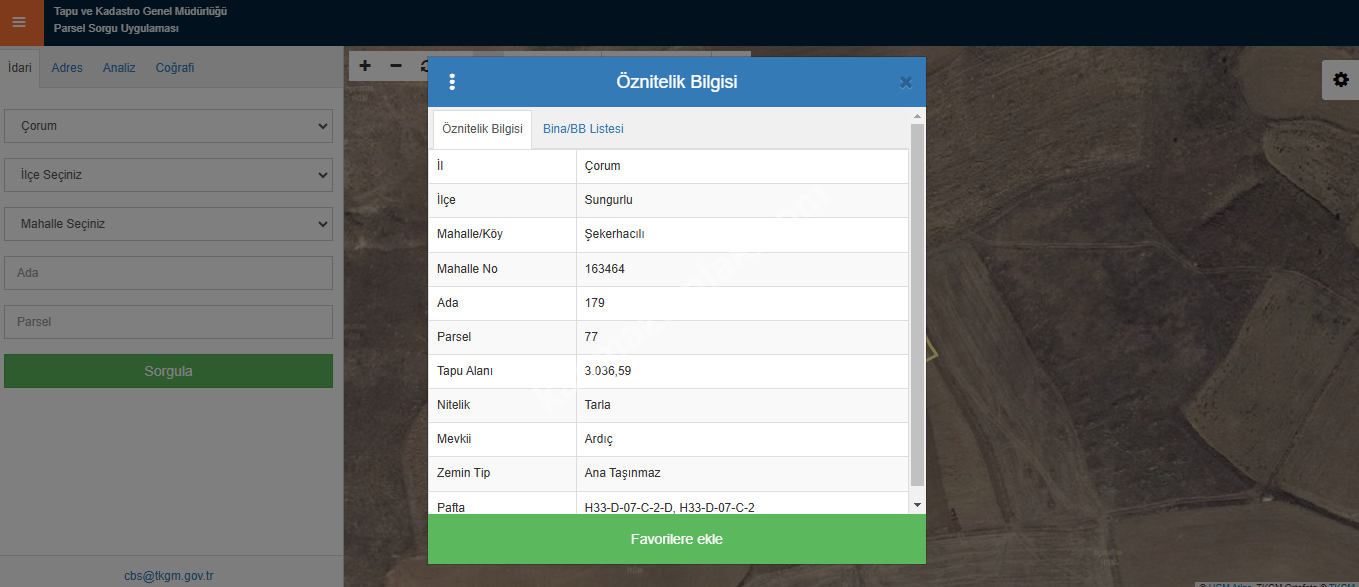Screen dimensions: 1359x587
Task: Switch to the Adres tab
Action: (67, 68)
